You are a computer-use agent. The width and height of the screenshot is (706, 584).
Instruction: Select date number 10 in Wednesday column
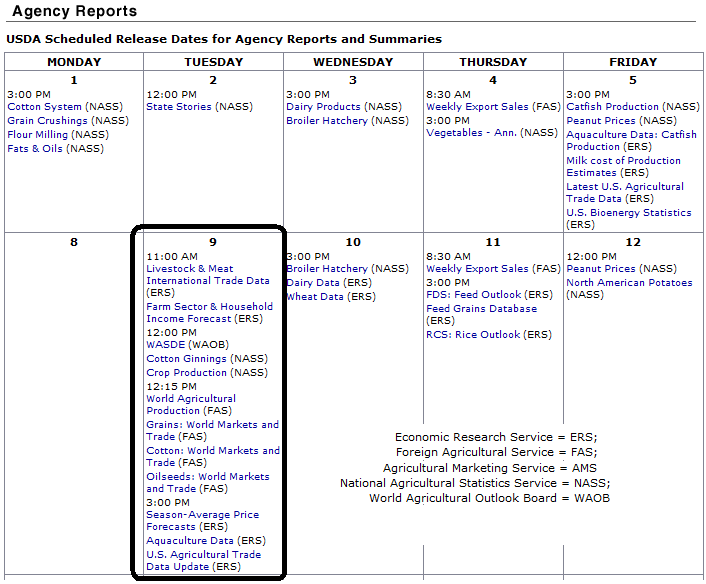[353, 243]
